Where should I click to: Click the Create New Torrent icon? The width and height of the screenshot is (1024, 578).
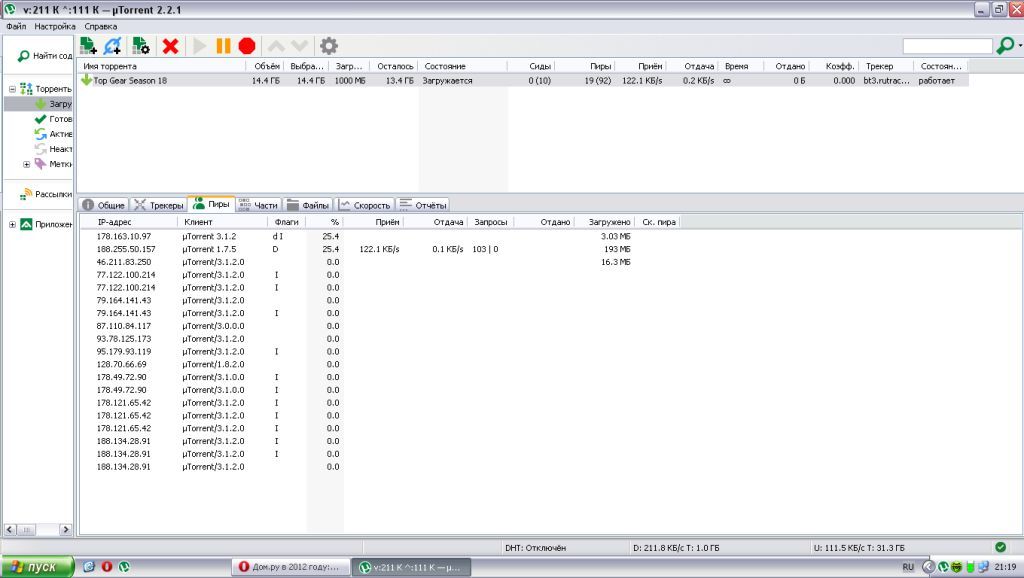coord(141,46)
